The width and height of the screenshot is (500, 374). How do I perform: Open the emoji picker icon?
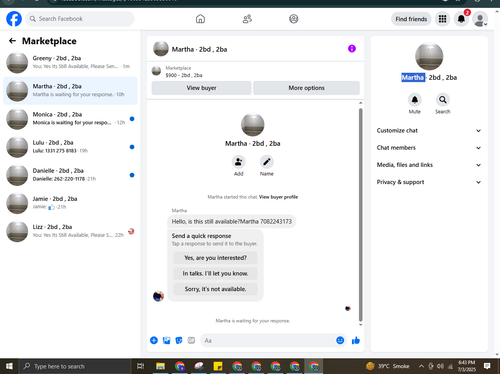pos(340,340)
